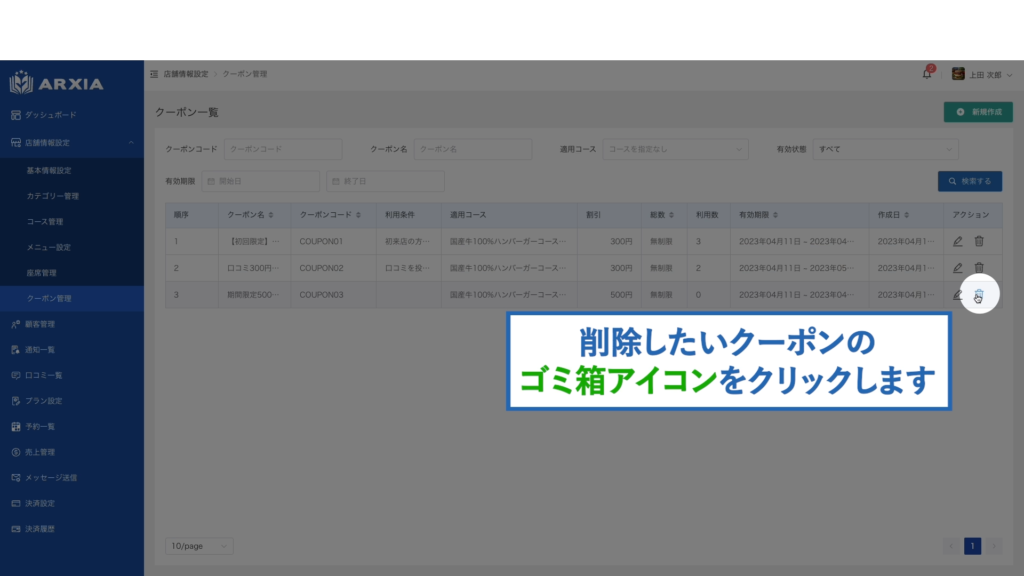
Task: Go to メニュー設定 in sidebar submenu
Action: pos(48,247)
